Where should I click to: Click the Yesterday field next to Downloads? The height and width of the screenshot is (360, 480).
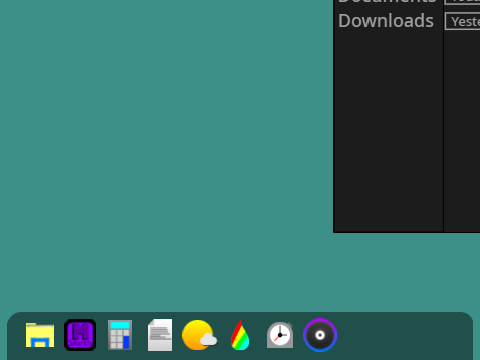[463, 21]
